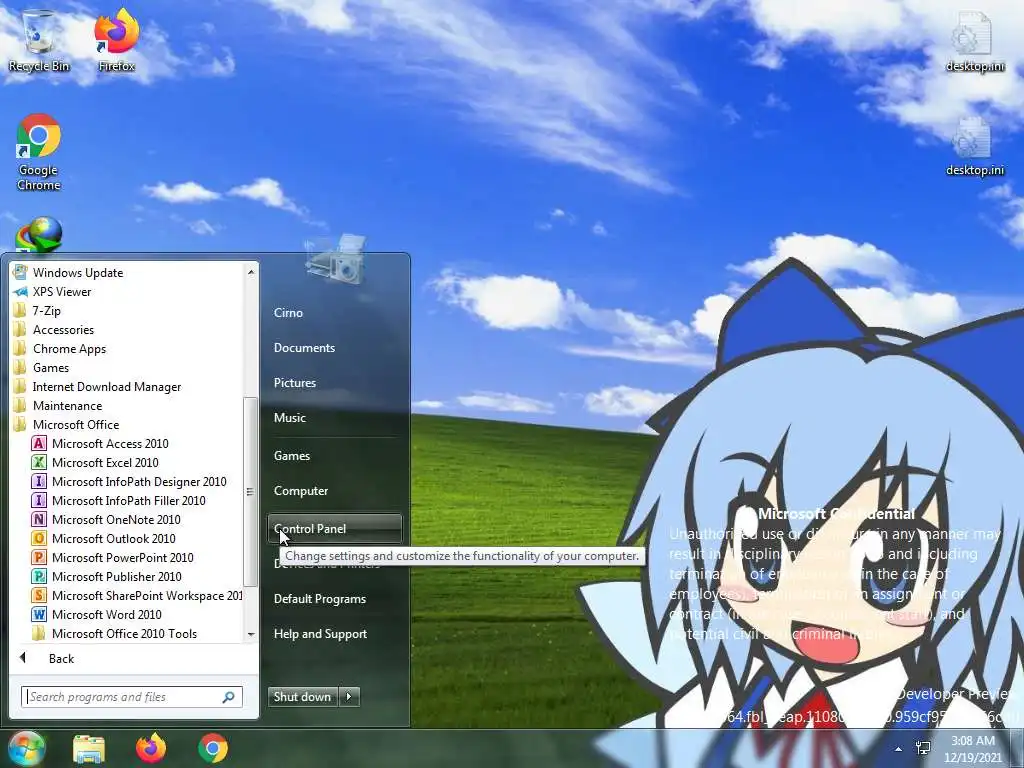Click the network icon in system tray
1024x768 pixels.
(923, 748)
